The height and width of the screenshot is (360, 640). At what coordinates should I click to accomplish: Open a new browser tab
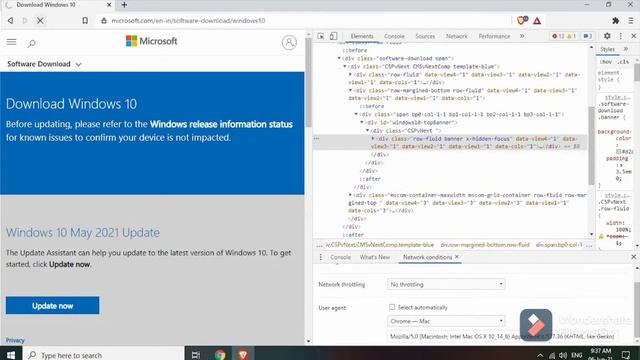pyautogui.click(x=124, y=5)
